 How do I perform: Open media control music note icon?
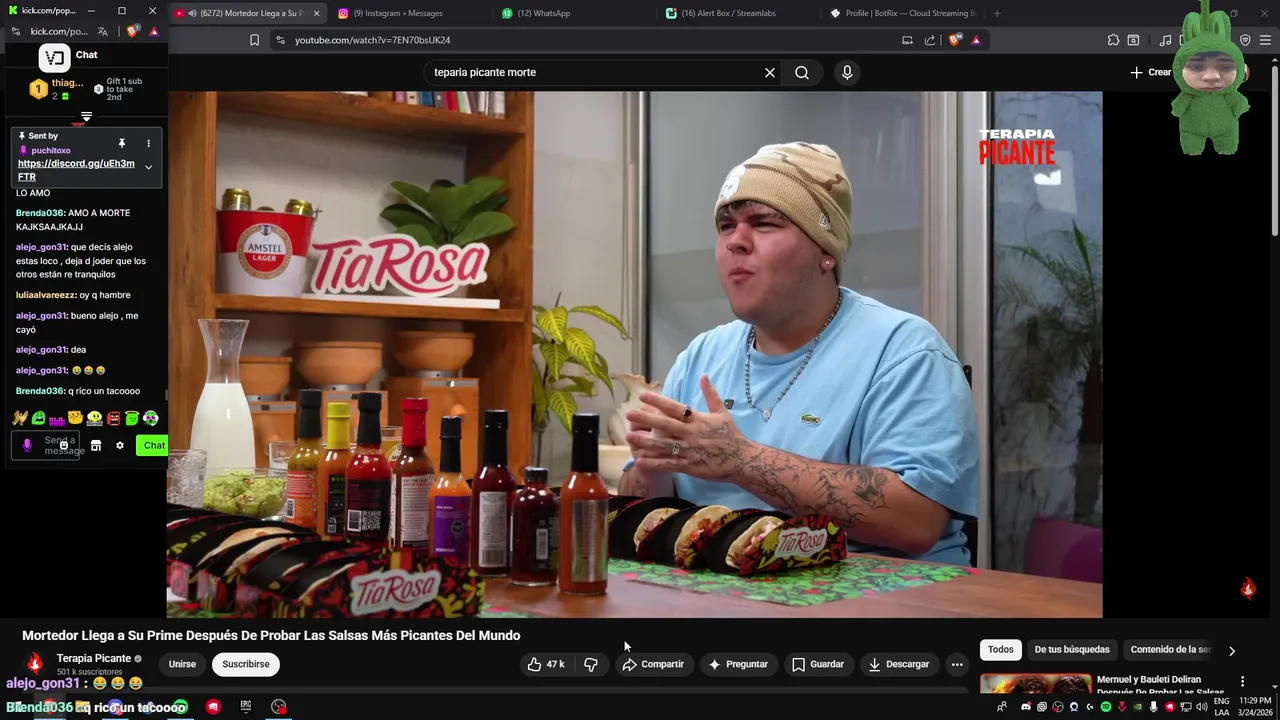(1165, 40)
